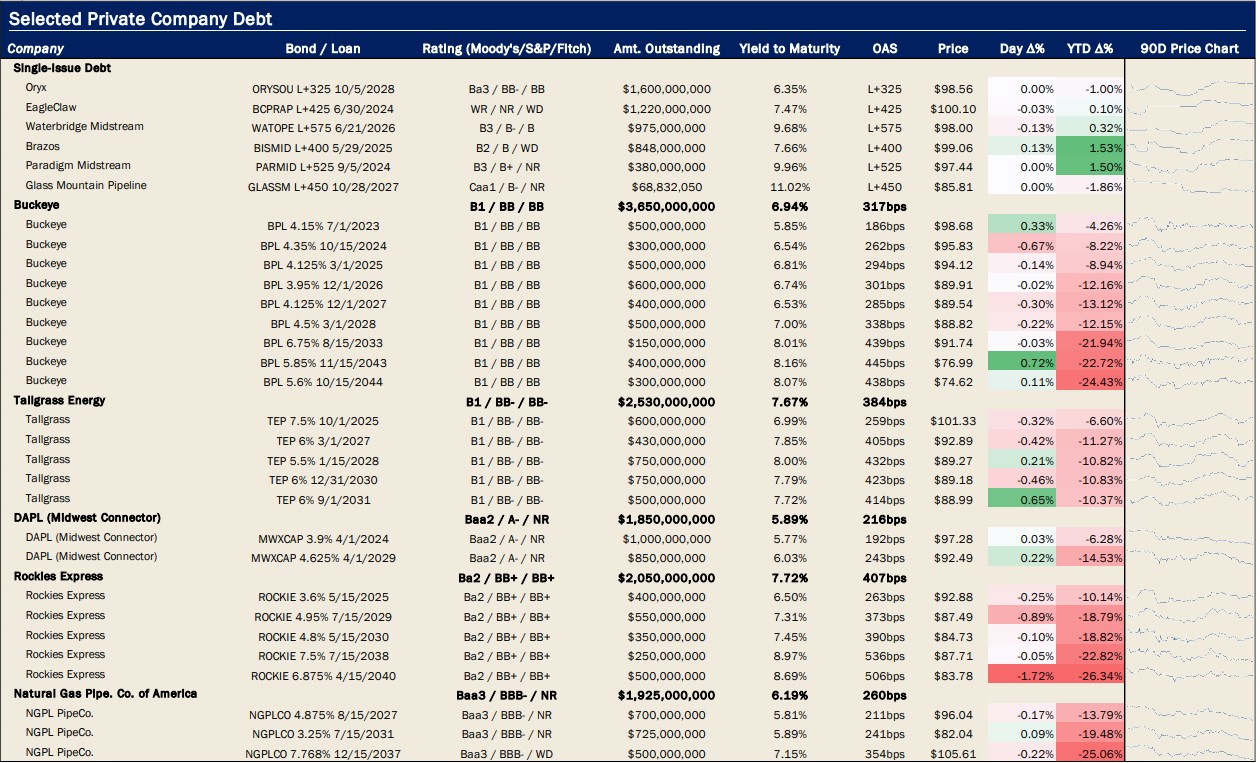Select bond 'WATOPE L+575 6/21/2026'

point(323,128)
